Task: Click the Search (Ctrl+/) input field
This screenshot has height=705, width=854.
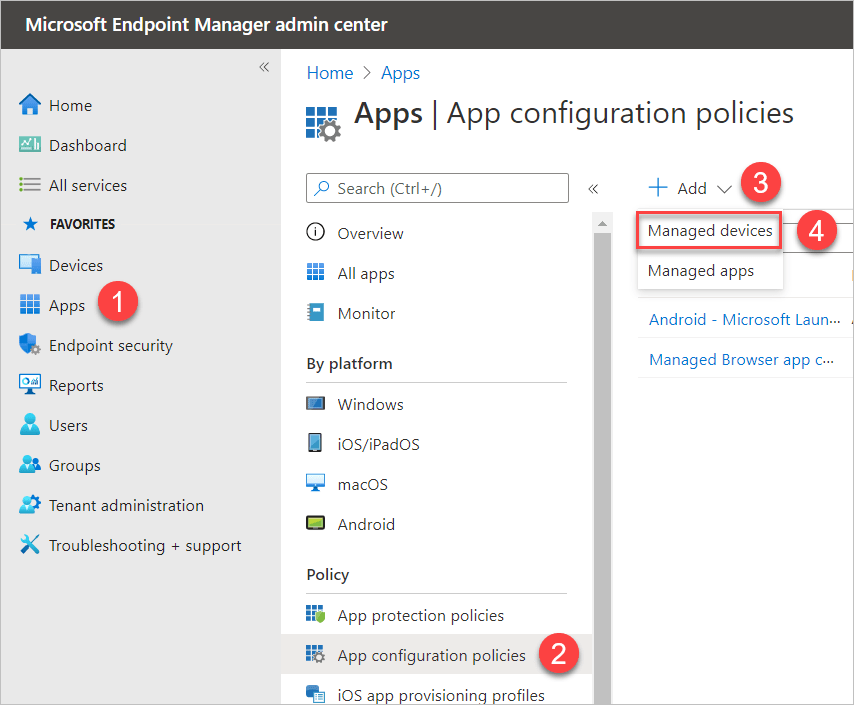Action: tap(437, 188)
